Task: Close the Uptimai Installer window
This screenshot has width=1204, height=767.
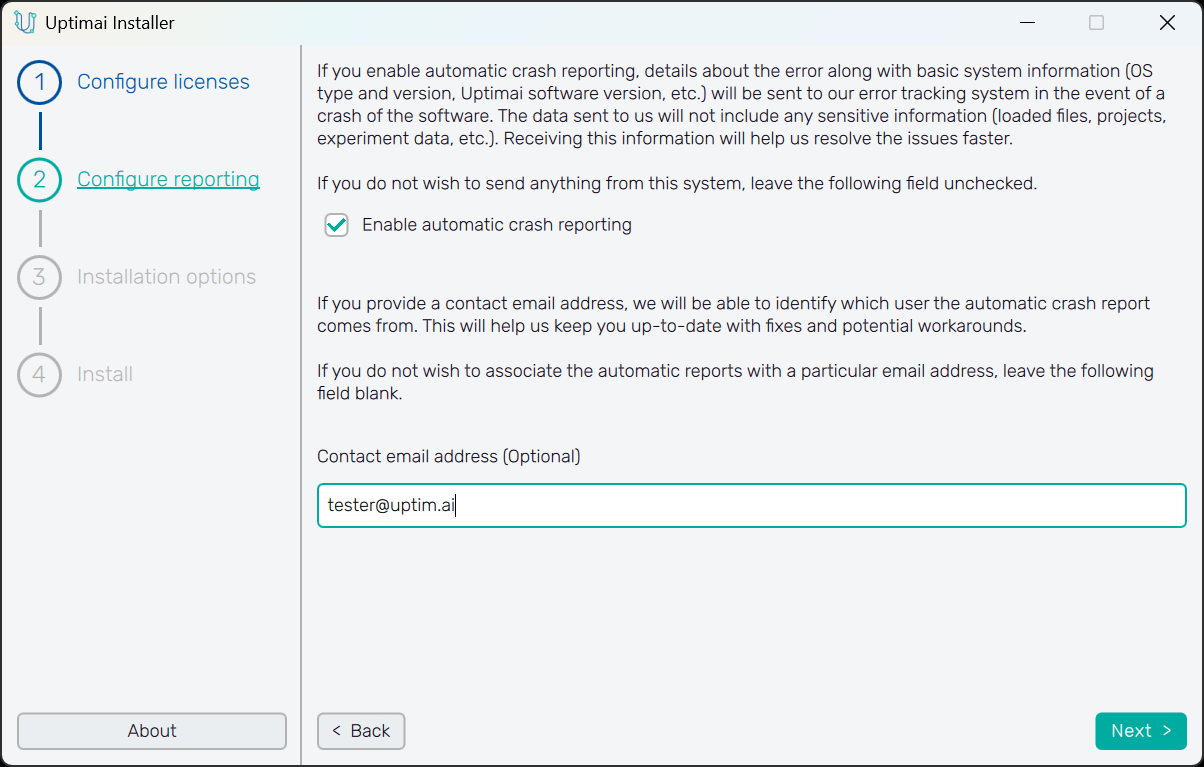Action: (1166, 22)
